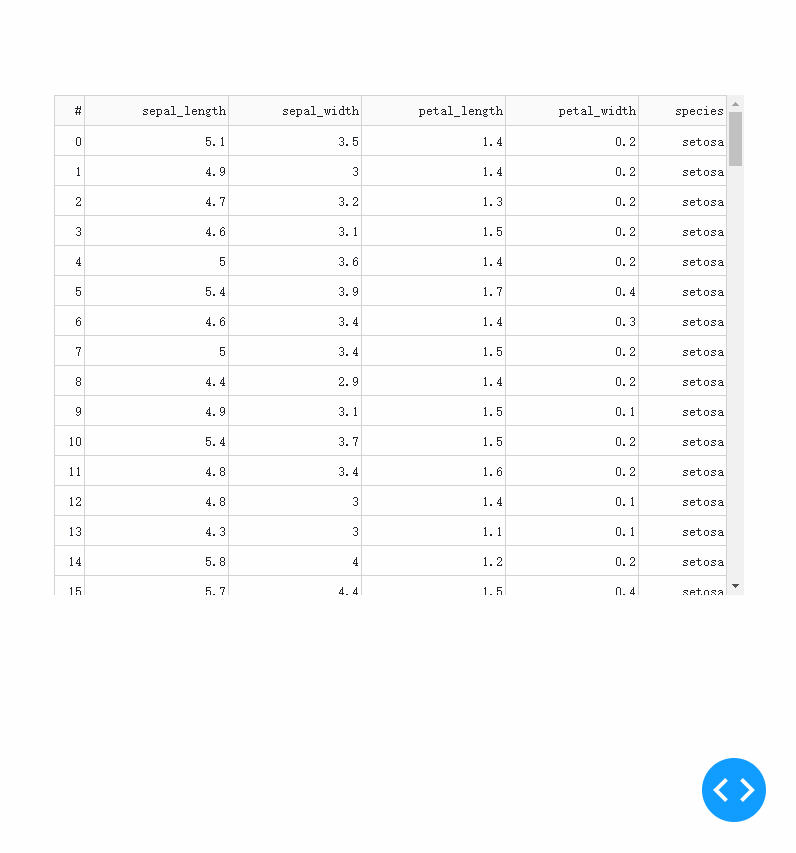Viewport: 796px width, 853px height.
Task: Select row index 0 cell
Action: pos(70,141)
